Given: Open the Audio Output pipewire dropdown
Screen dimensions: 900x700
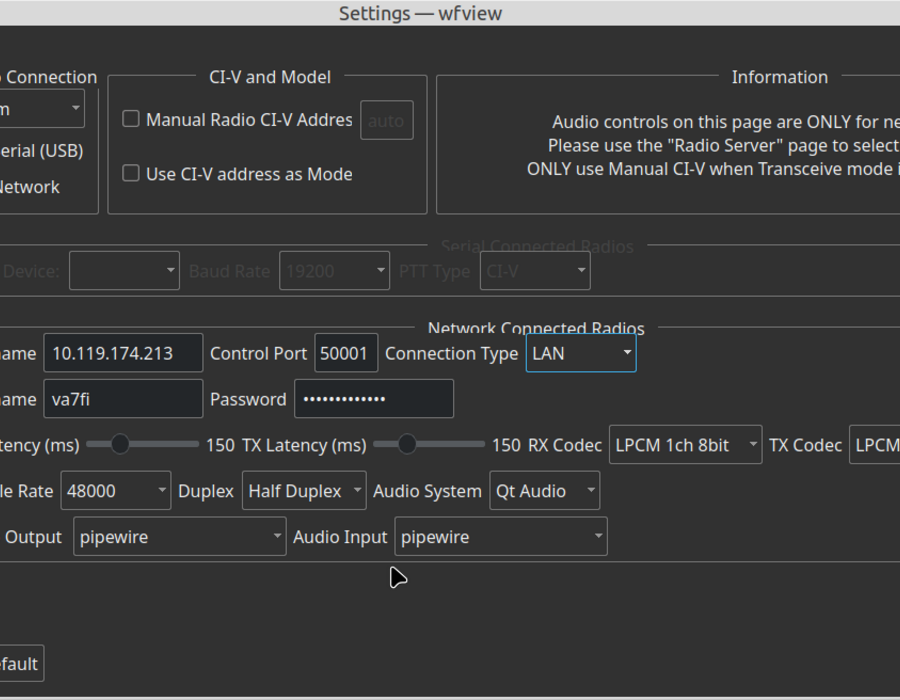Looking at the screenshot, I should [180, 536].
